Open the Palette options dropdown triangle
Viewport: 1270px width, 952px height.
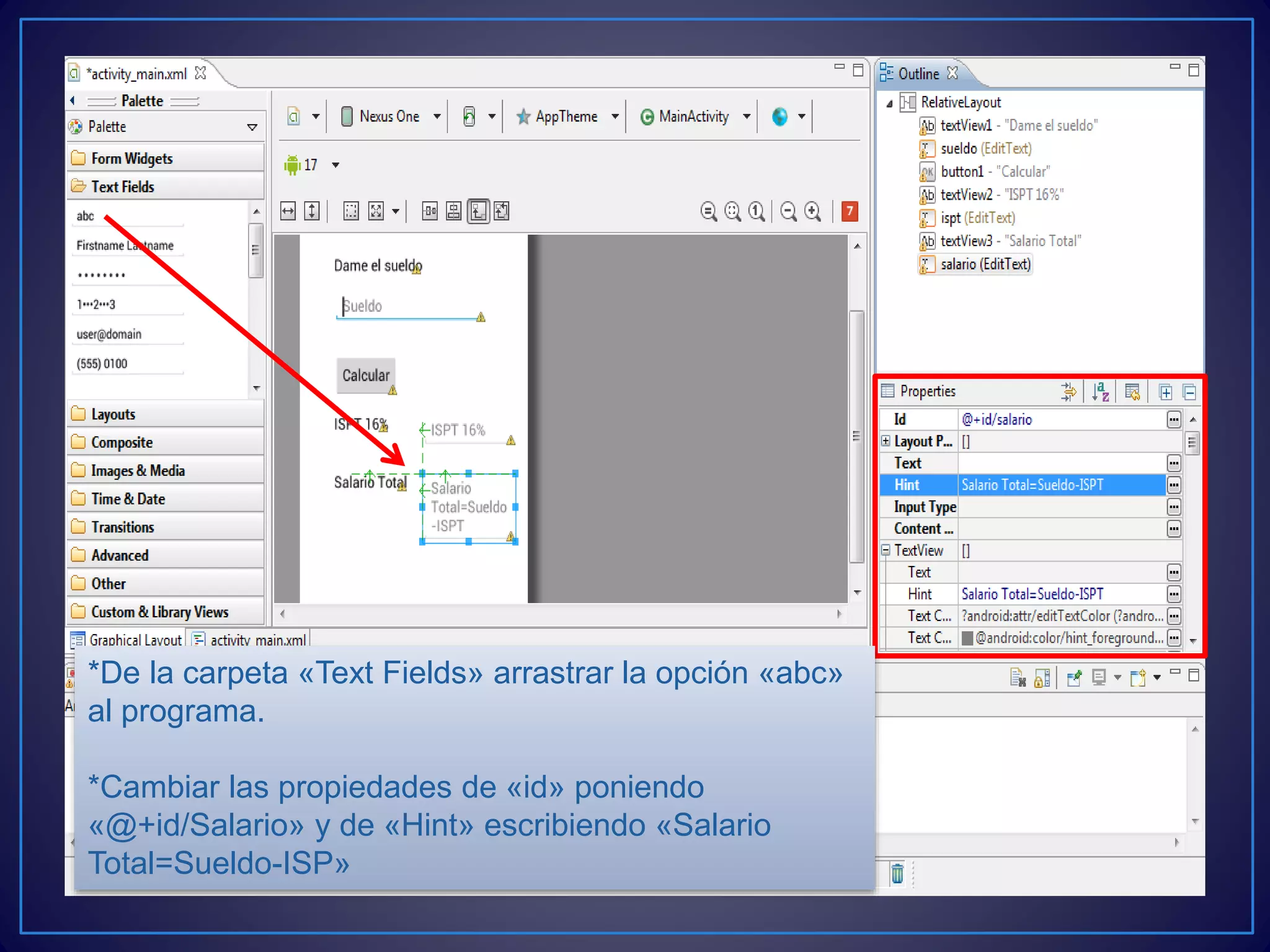click(x=252, y=127)
